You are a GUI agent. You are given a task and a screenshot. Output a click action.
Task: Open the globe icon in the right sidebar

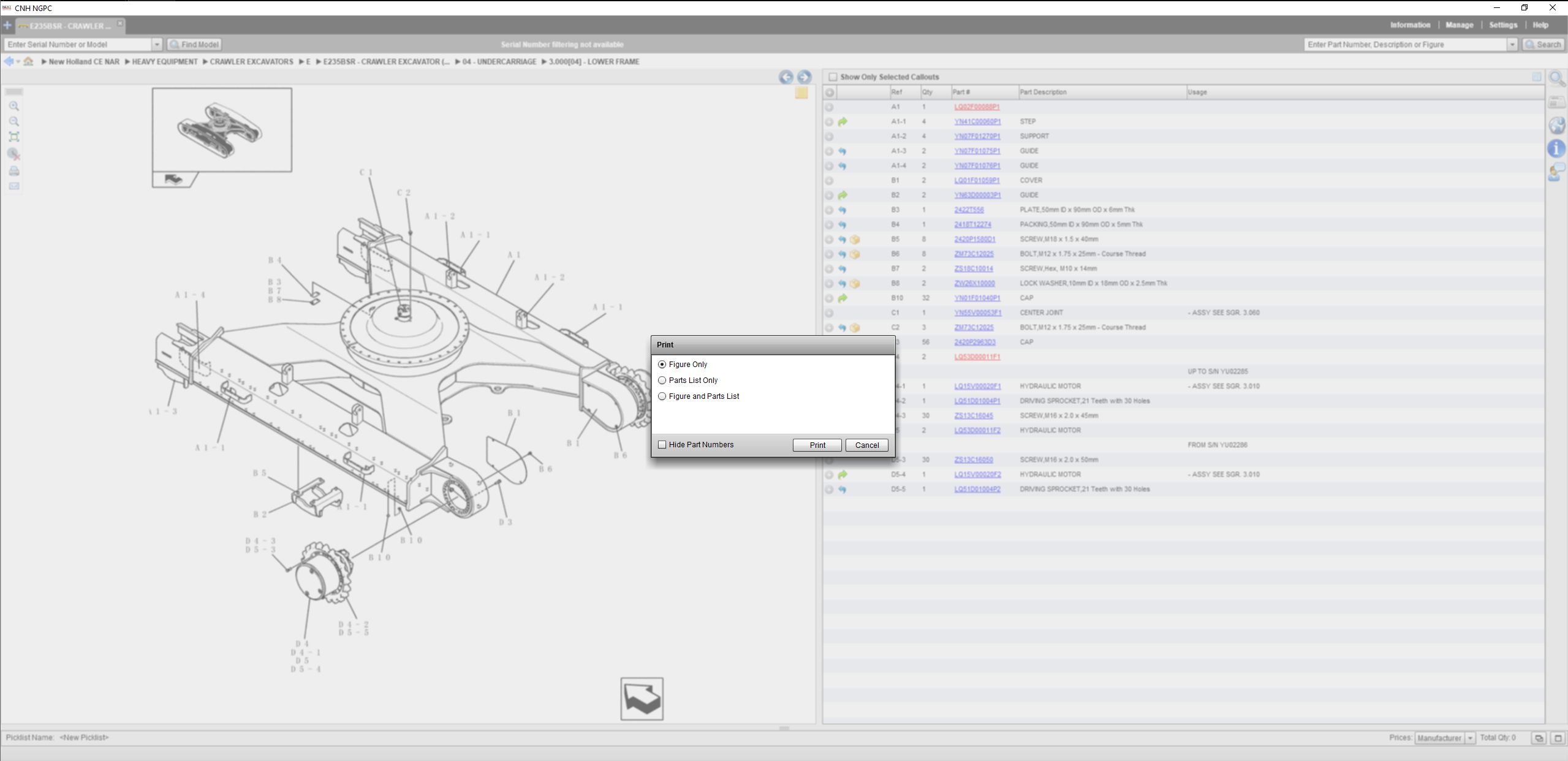[x=1556, y=125]
